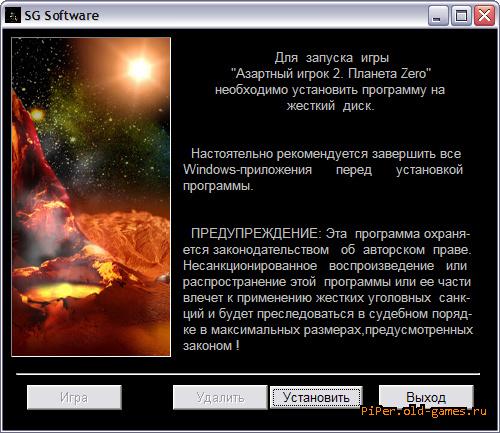Click the "Настоятельно рекомендуется" paragraph

tap(323, 170)
